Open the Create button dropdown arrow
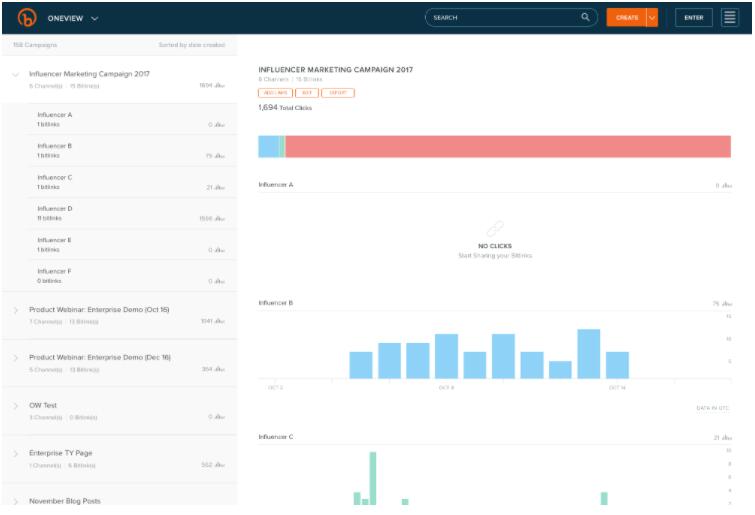The image size is (755, 515). tap(652, 17)
